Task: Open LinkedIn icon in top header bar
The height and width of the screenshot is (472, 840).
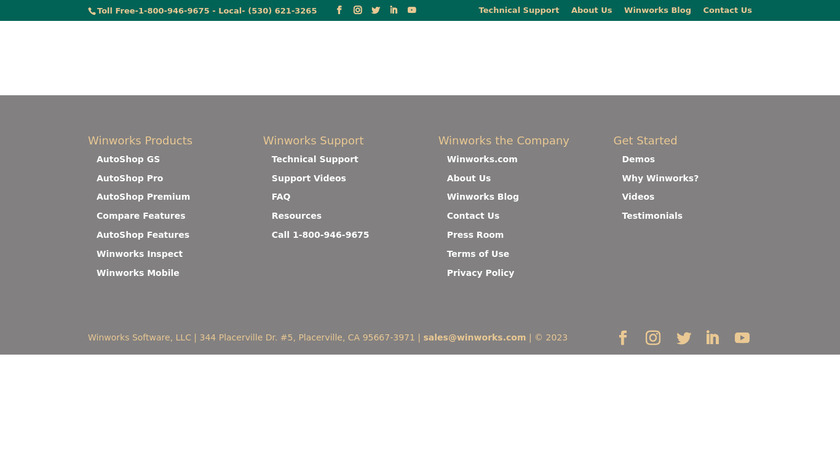Action: point(394,10)
